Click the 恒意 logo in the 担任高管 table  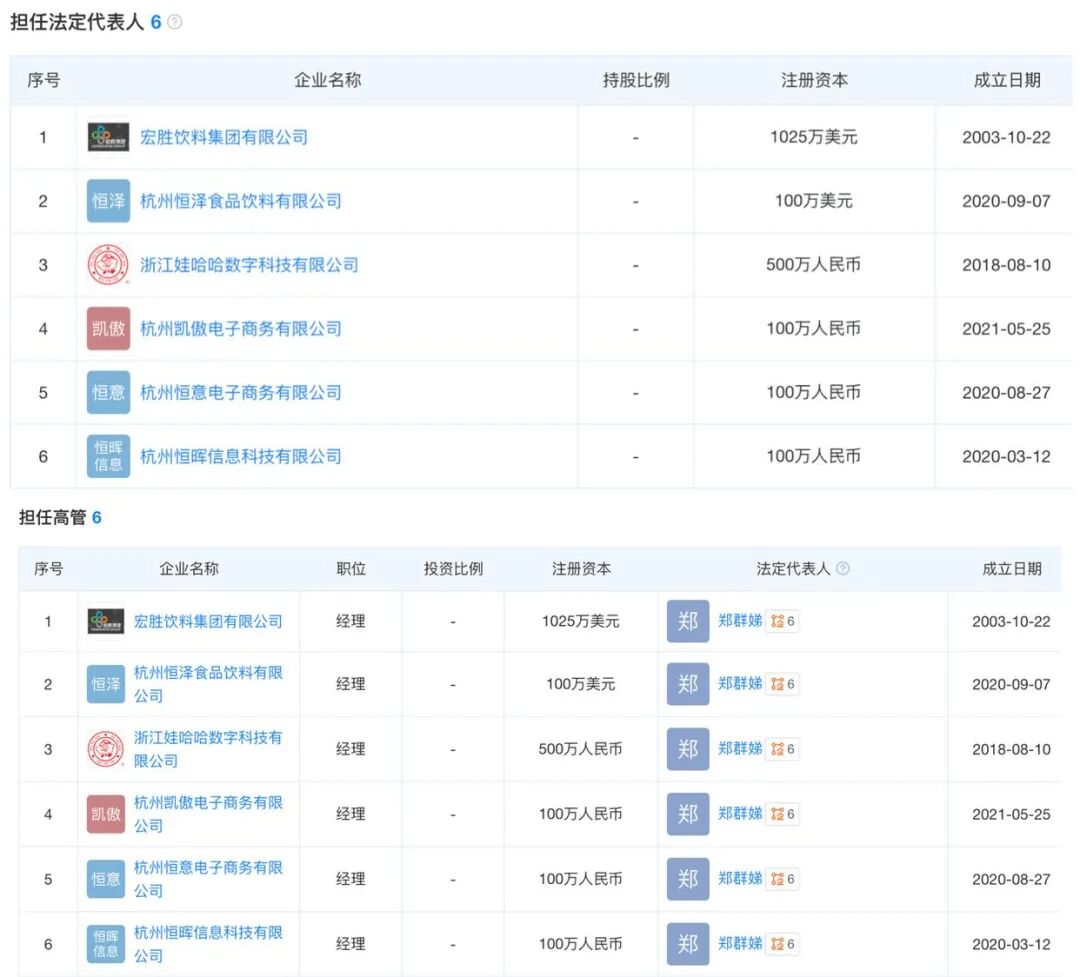(106, 879)
